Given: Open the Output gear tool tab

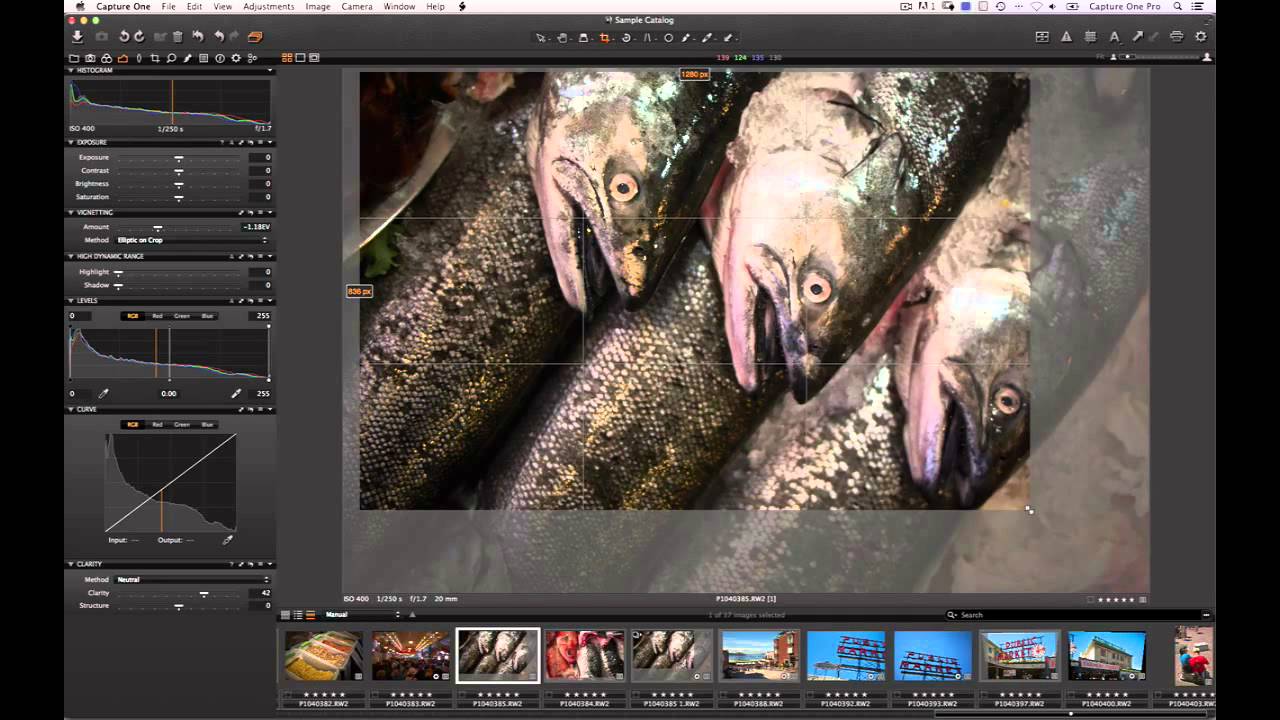Looking at the screenshot, I should pos(236,58).
